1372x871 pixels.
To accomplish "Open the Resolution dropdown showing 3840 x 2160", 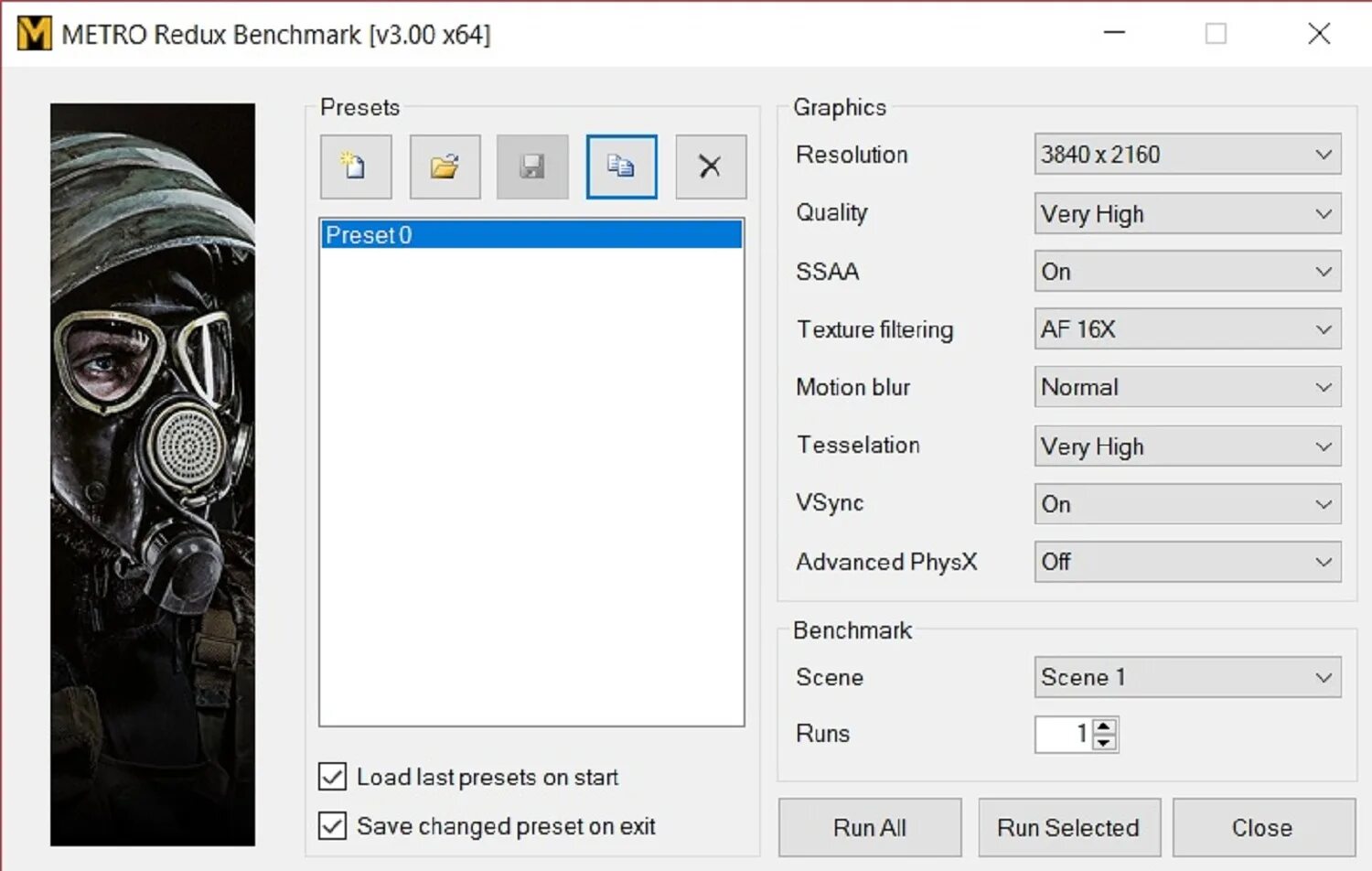I will (x=1187, y=155).
